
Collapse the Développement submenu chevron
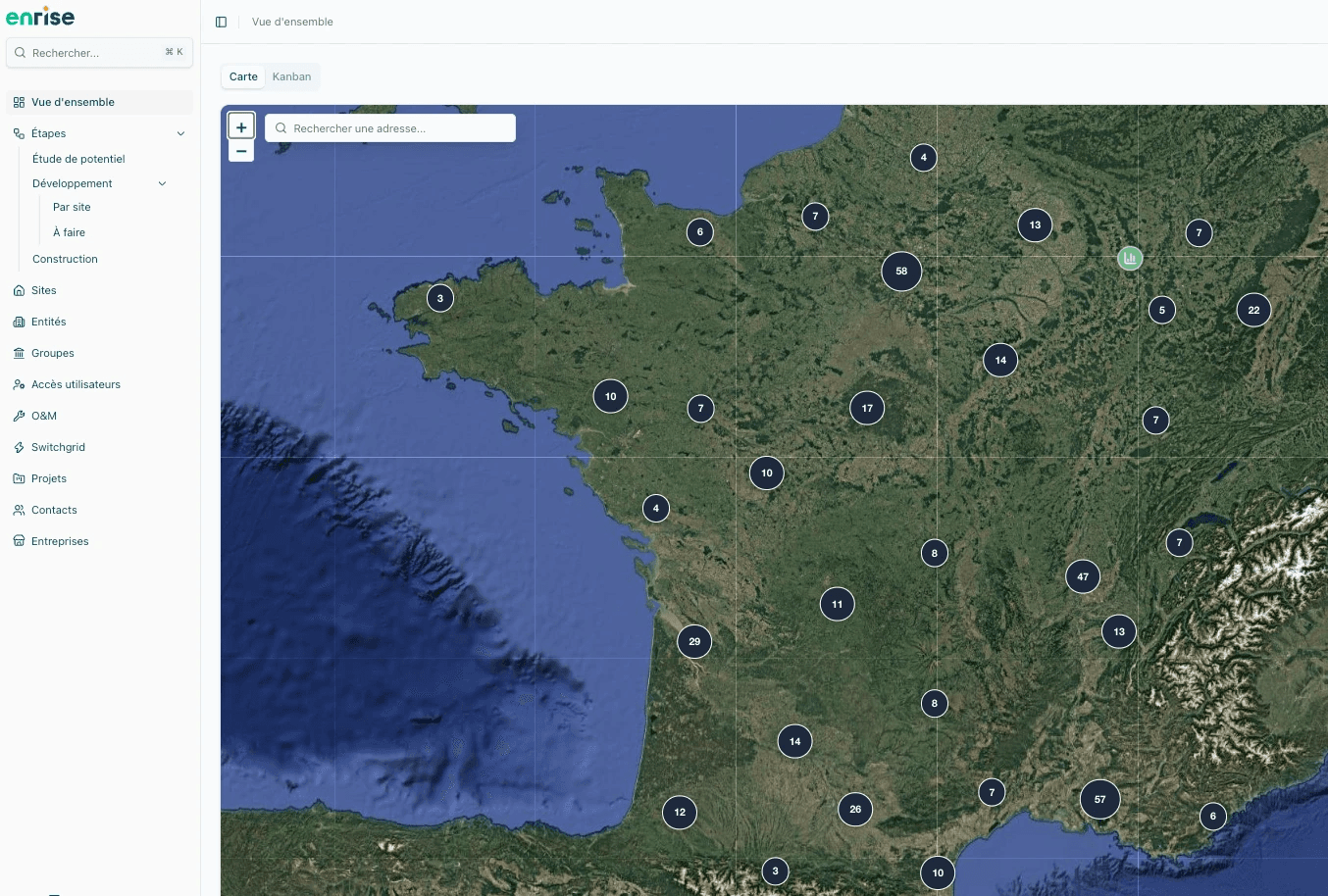click(162, 183)
